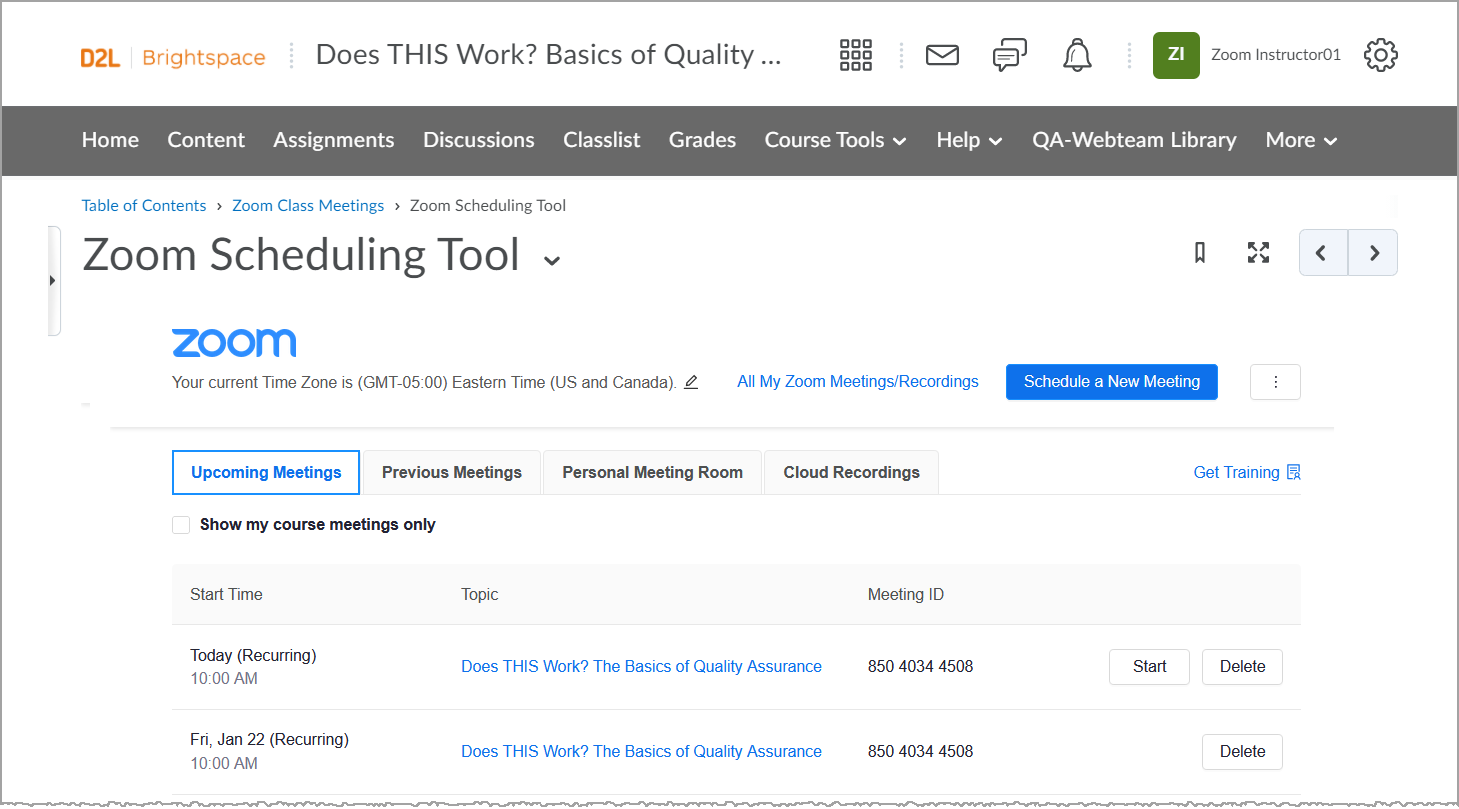Go to the next content topic

point(1373,253)
